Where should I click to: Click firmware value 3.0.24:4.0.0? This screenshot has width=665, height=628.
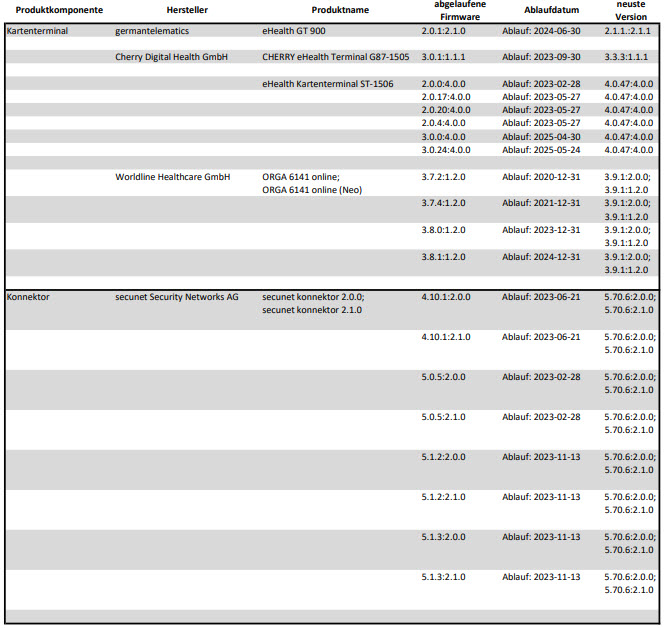446,150
